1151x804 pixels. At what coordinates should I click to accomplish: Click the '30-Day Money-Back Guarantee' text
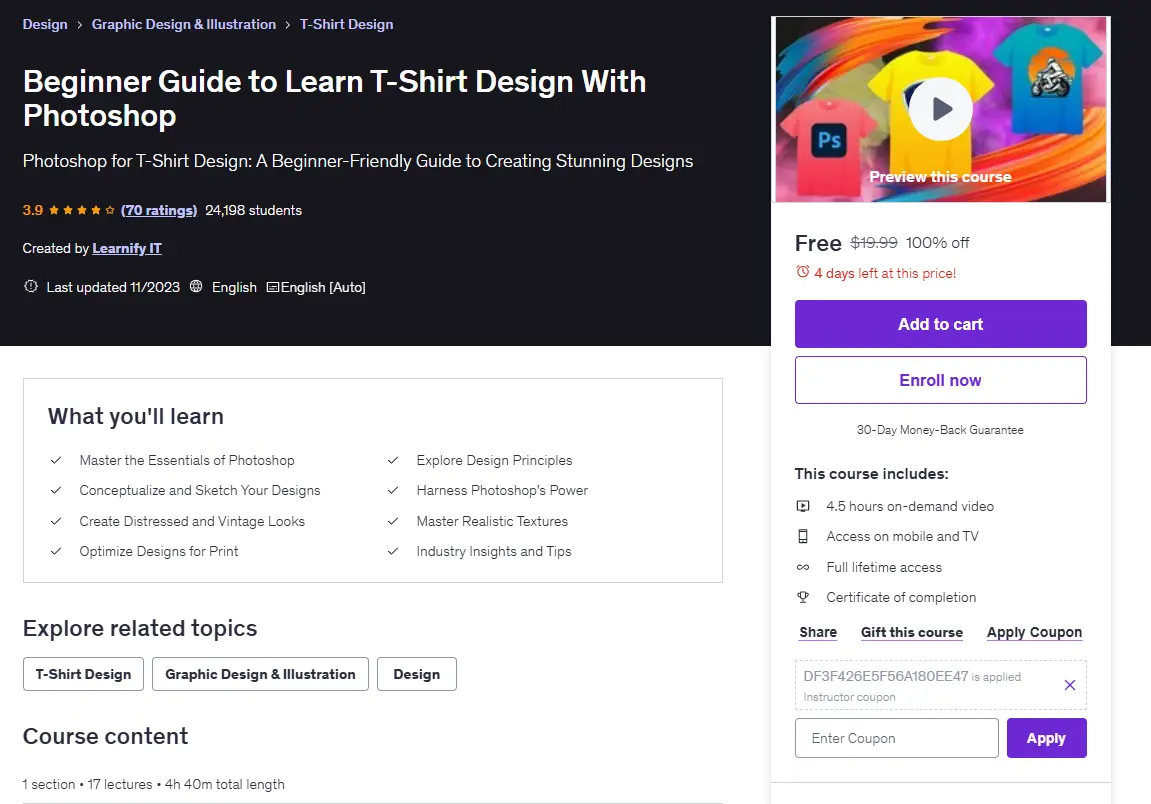click(x=940, y=430)
